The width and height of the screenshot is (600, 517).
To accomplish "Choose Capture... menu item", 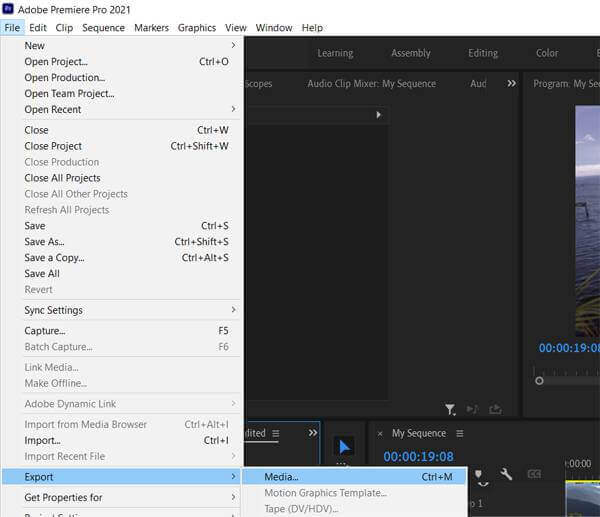I will (x=122, y=331).
